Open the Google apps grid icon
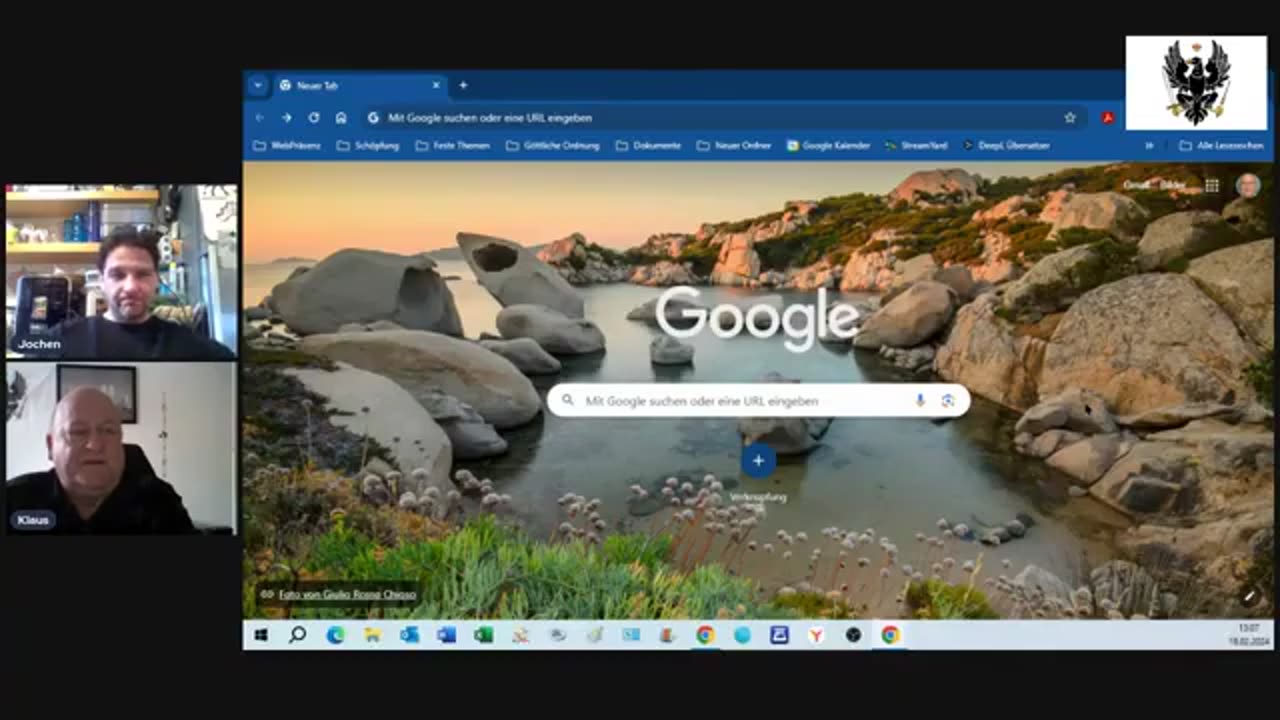Screen dimensions: 1280x720 coord(1212,185)
